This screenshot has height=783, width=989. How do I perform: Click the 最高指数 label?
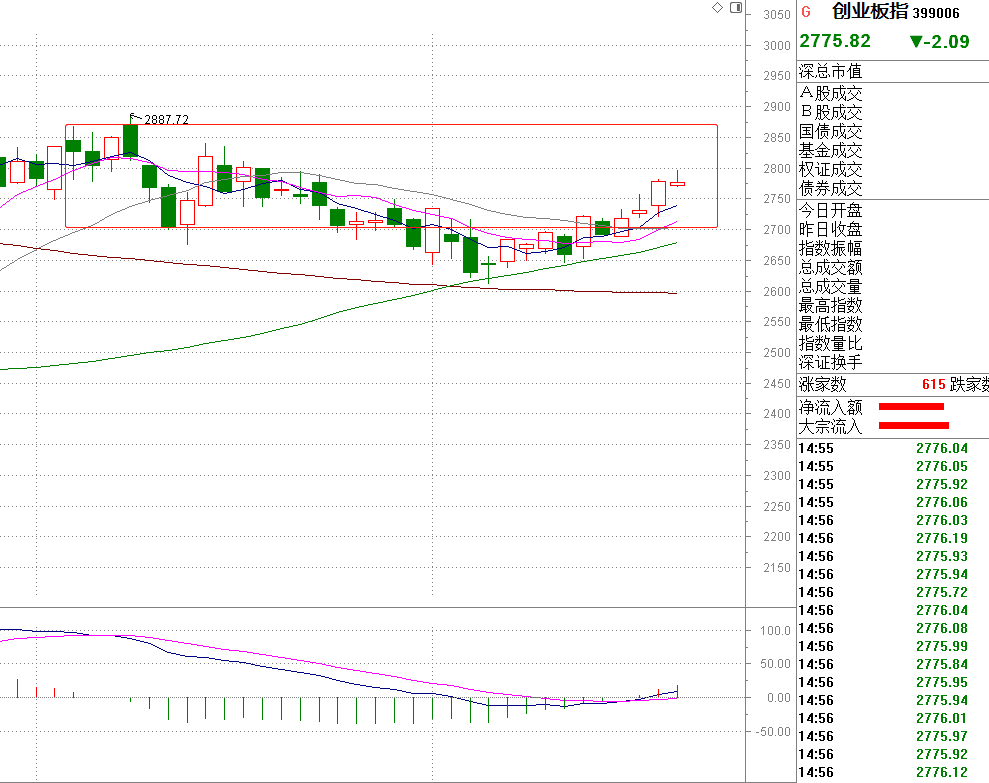coord(830,305)
